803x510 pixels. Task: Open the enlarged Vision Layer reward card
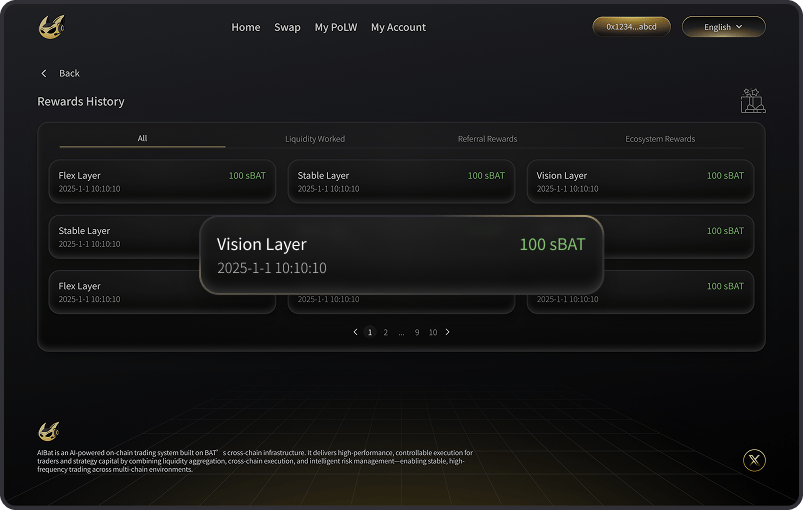[401, 255]
